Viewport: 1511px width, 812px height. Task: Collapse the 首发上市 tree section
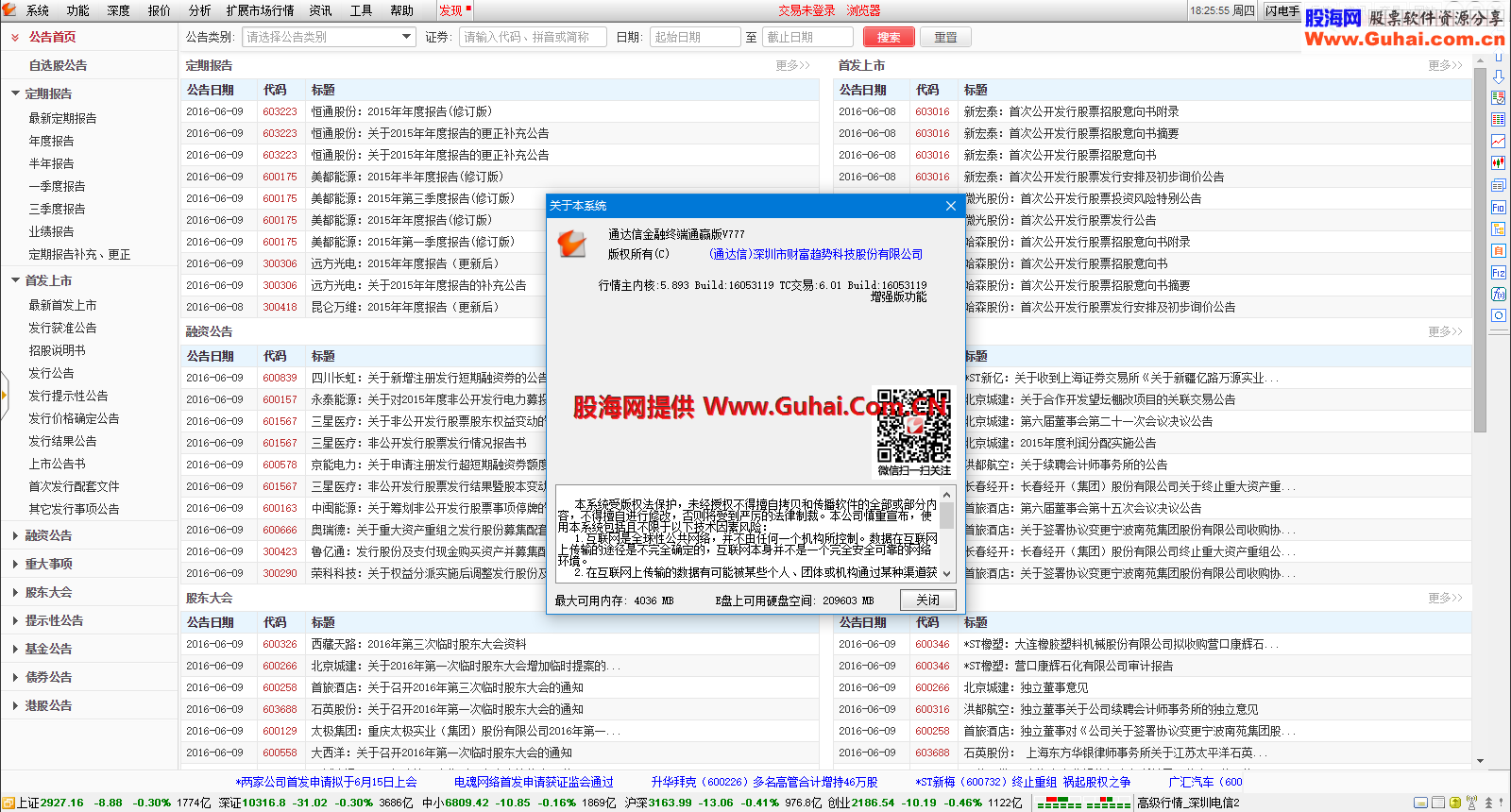15,280
